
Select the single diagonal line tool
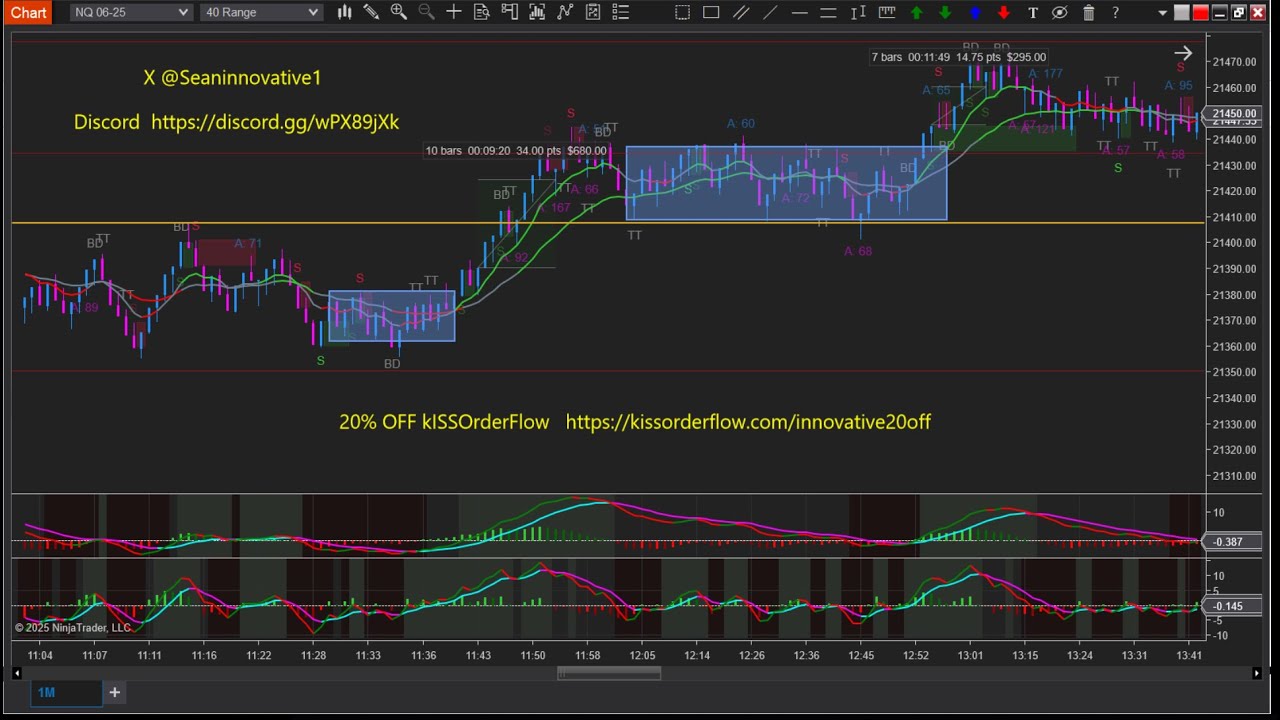[770, 12]
